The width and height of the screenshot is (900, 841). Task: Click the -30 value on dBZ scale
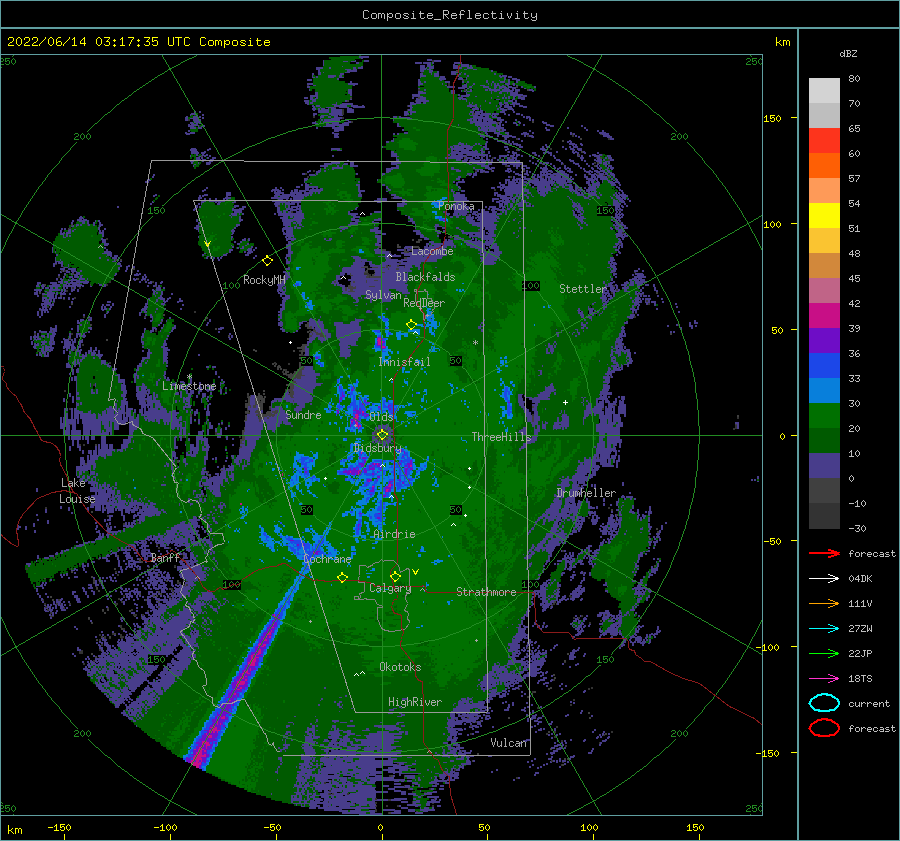[x=857, y=528]
